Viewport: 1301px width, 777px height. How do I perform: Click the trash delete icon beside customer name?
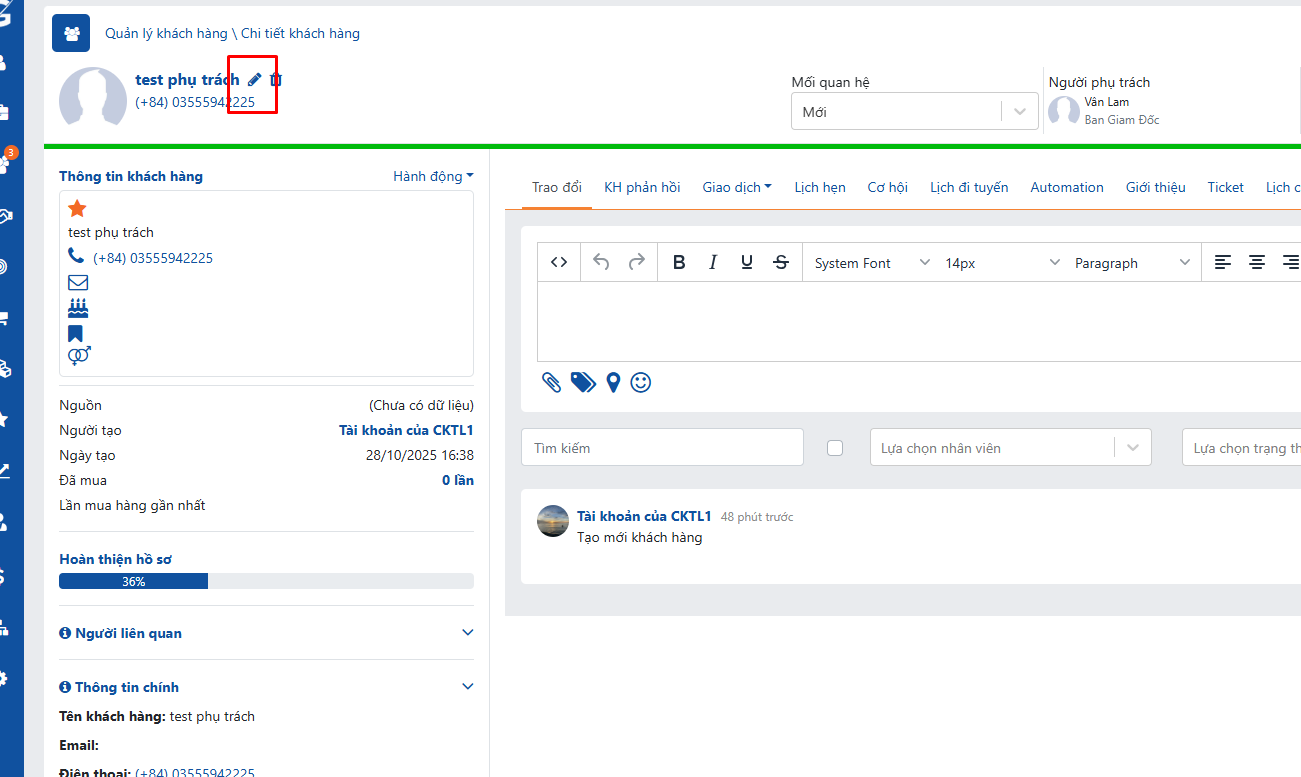click(276, 80)
